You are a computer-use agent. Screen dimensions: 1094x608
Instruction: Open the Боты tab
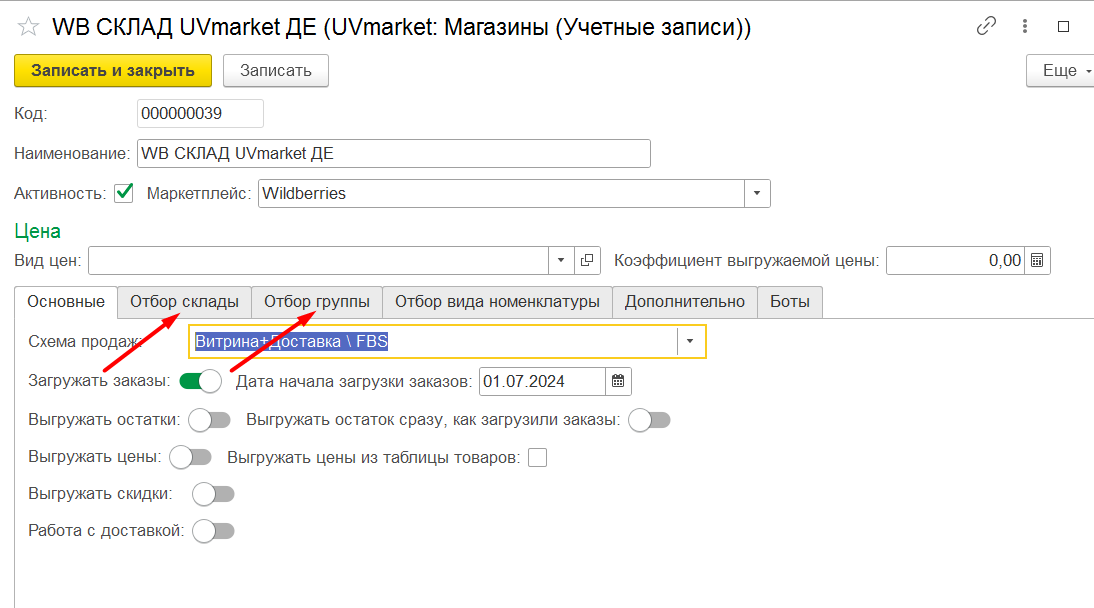click(x=790, y=302)
